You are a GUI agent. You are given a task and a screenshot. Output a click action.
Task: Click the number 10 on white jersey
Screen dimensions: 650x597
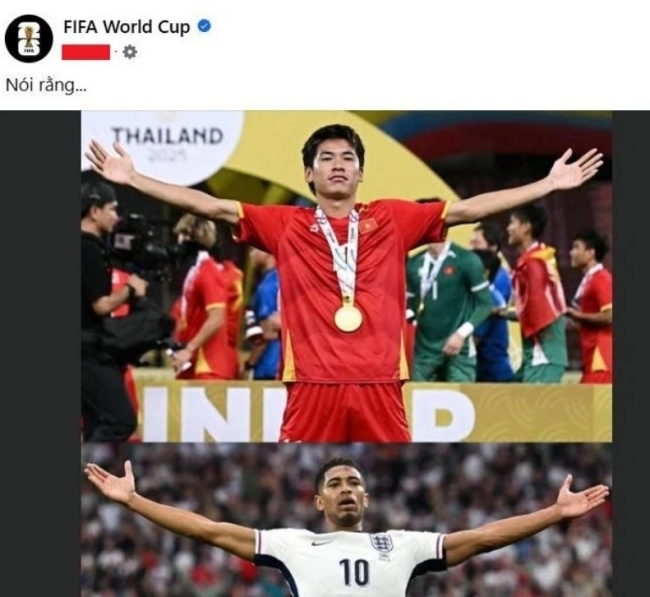coord(354,572)
